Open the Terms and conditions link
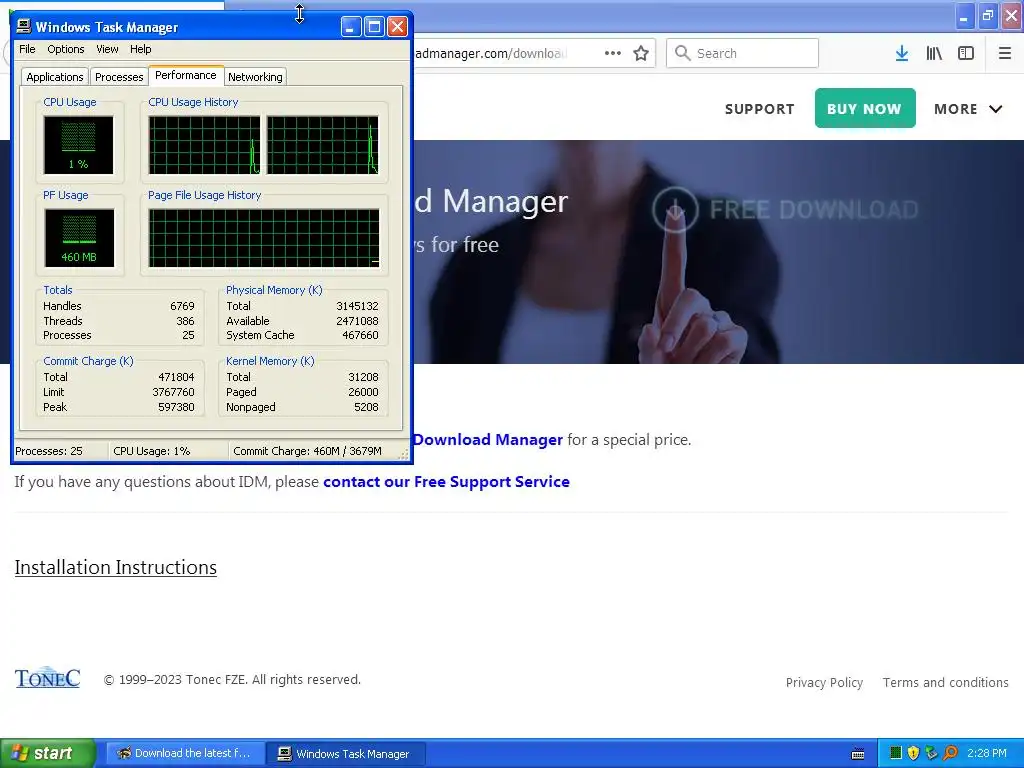This screenshot has width=1024, height=768. pos(946,682)
